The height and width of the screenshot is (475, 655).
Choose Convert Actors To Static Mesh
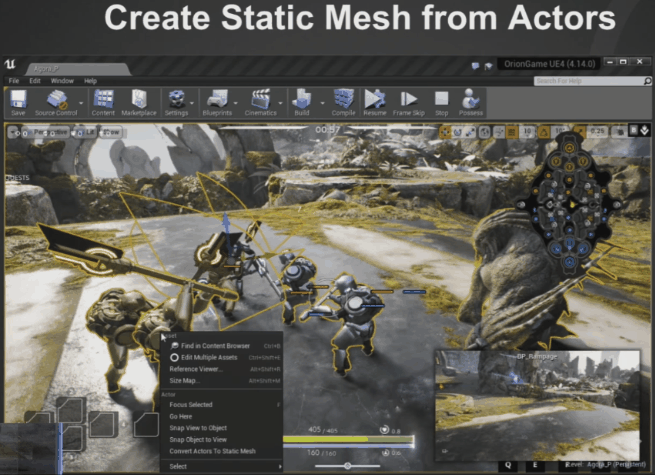click(x=222, y=451)
